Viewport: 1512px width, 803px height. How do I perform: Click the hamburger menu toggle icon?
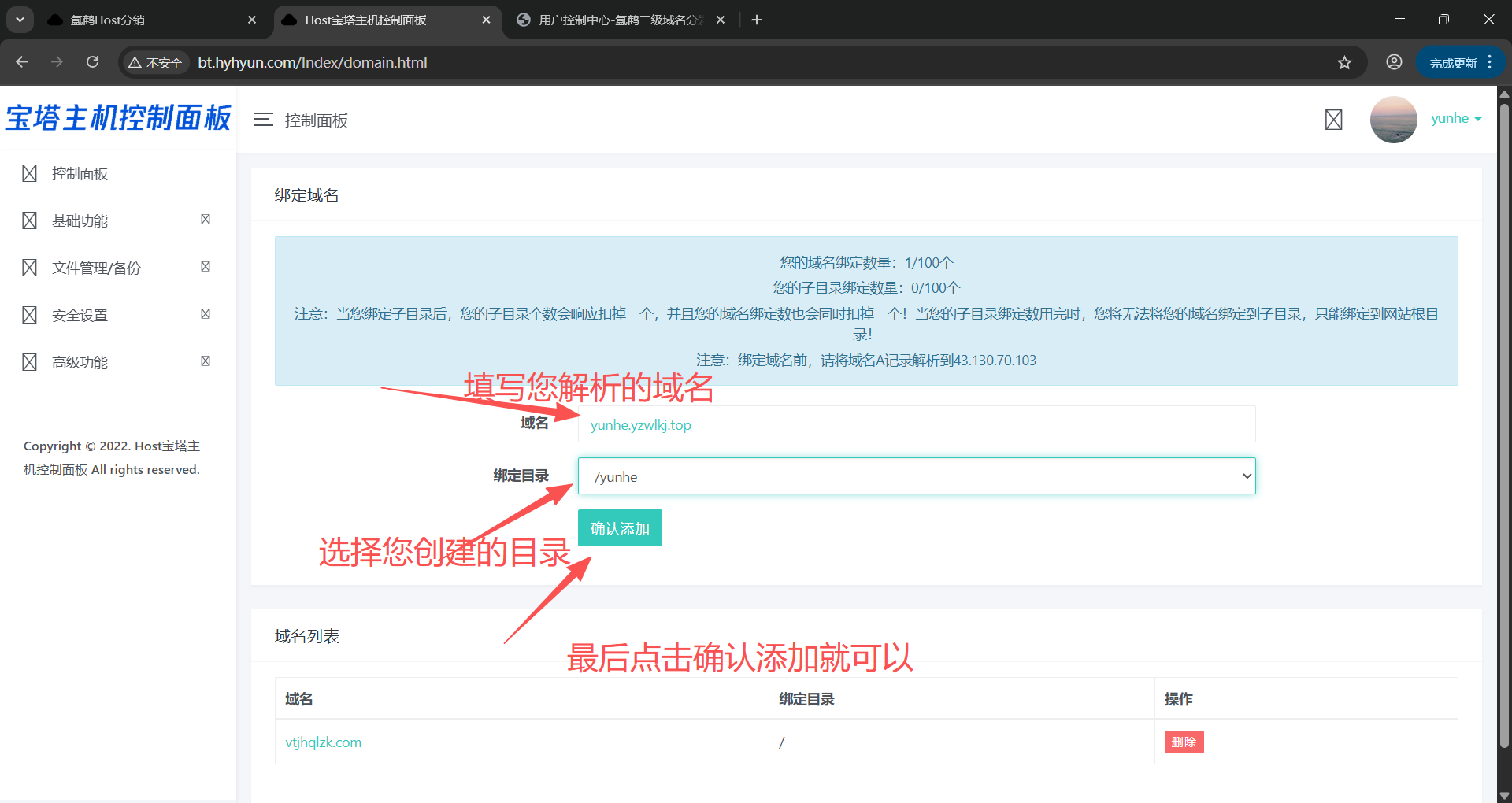click(x=263, y=120)
